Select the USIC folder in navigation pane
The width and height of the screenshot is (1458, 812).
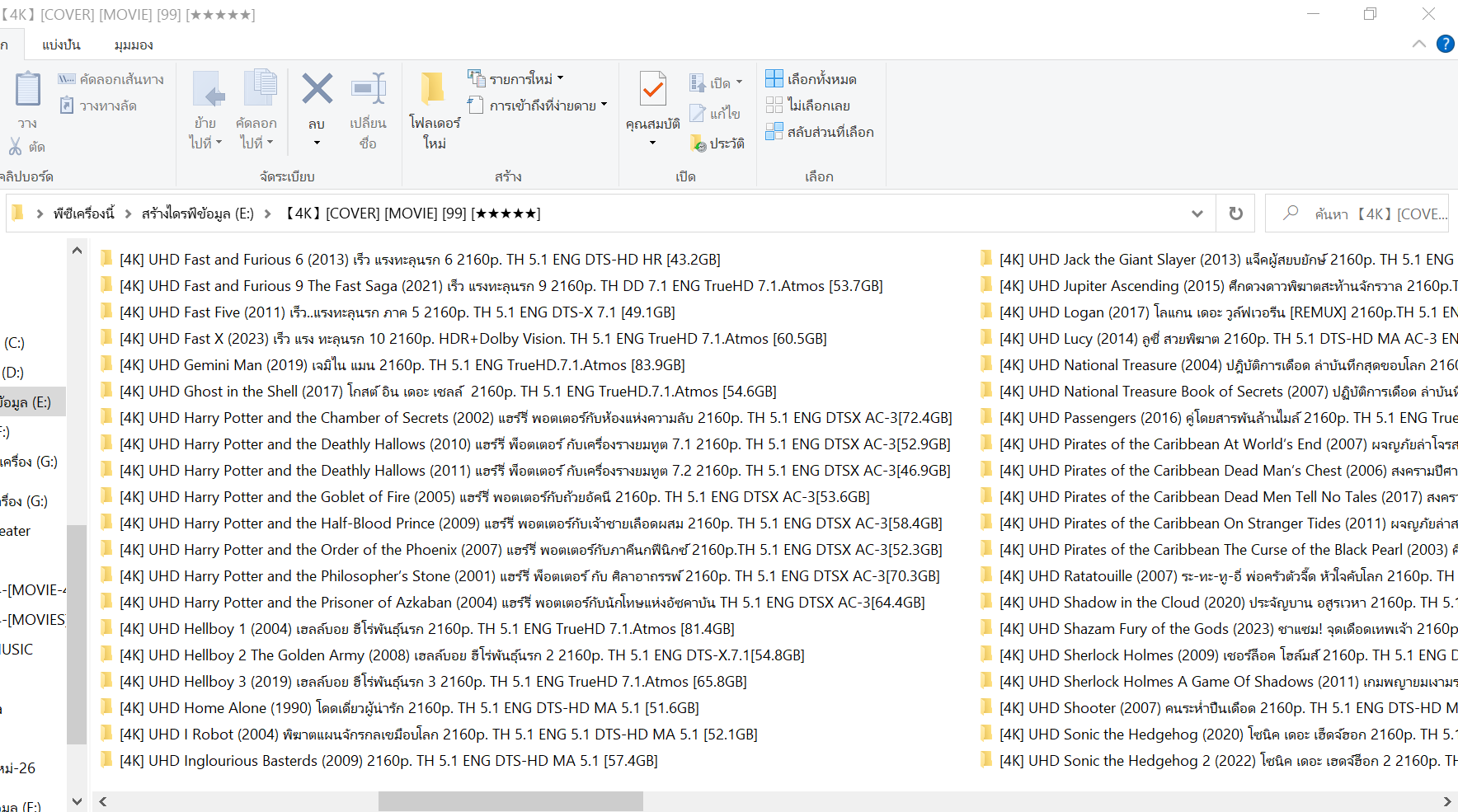click(x=16, y=650)
